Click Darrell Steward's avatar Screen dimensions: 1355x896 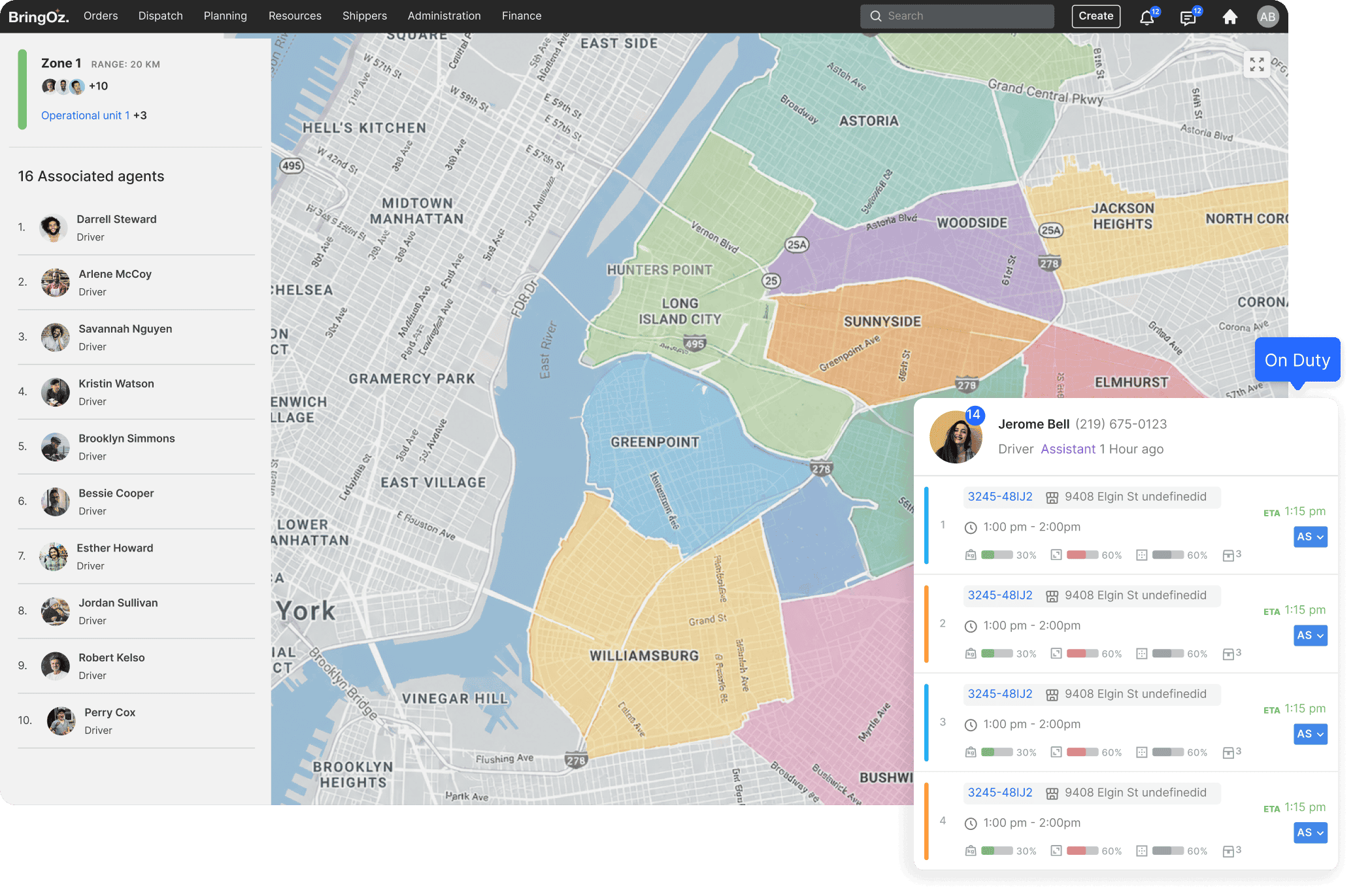[53, 227]
